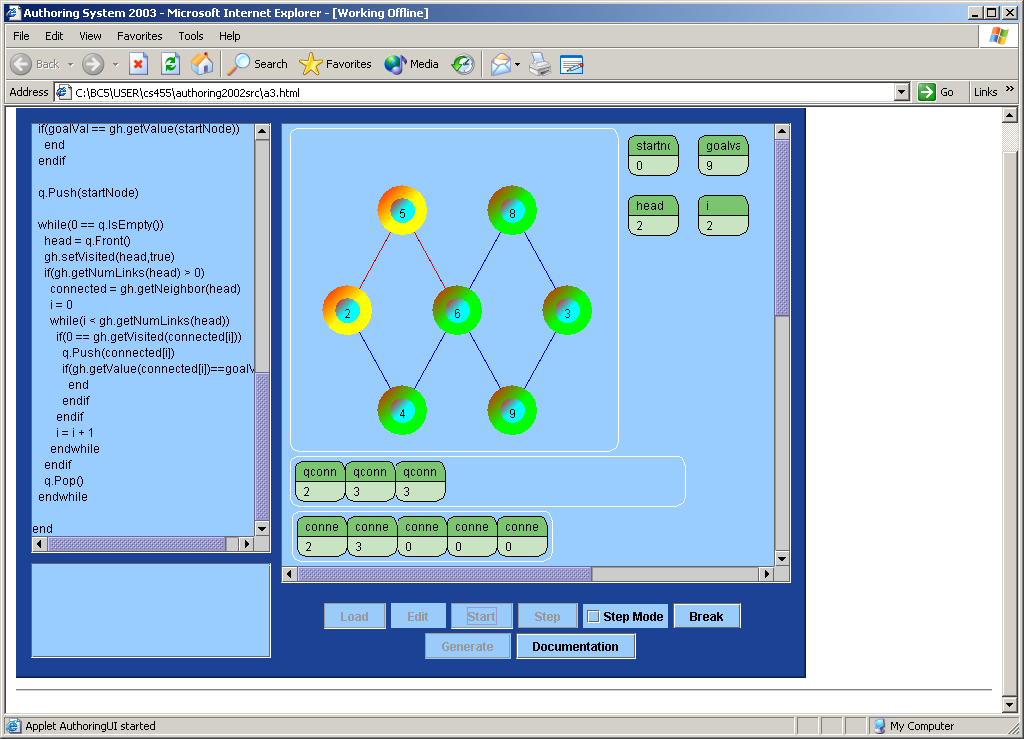Click the Stop icon in toolbar
The image size is (1024, 739).
pos(138,64)
